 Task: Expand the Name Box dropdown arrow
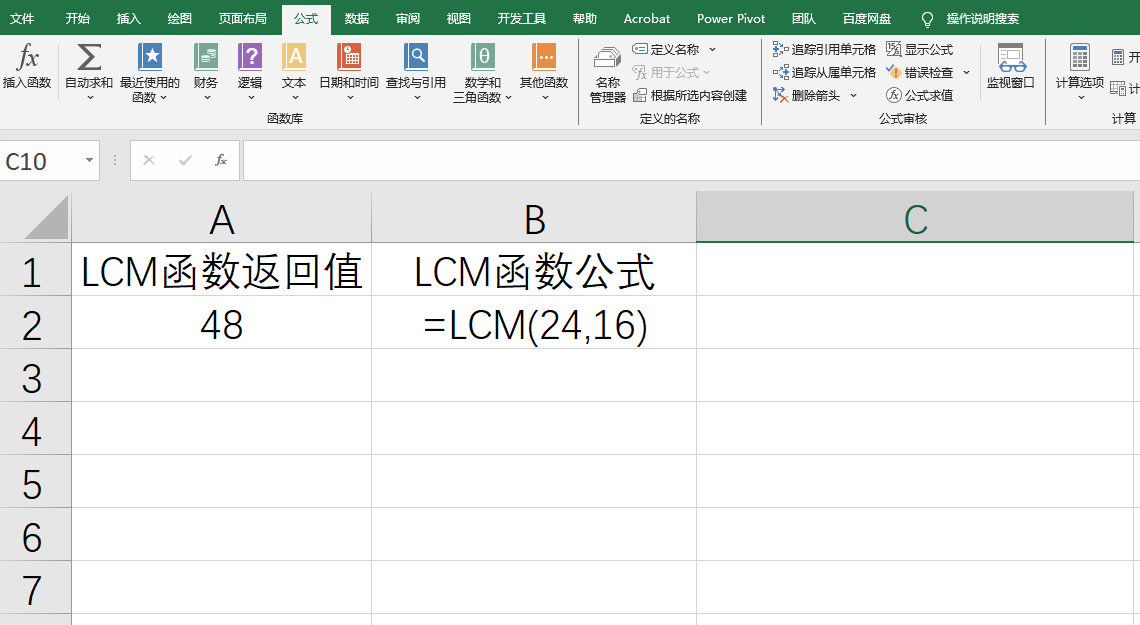point(89,160)
